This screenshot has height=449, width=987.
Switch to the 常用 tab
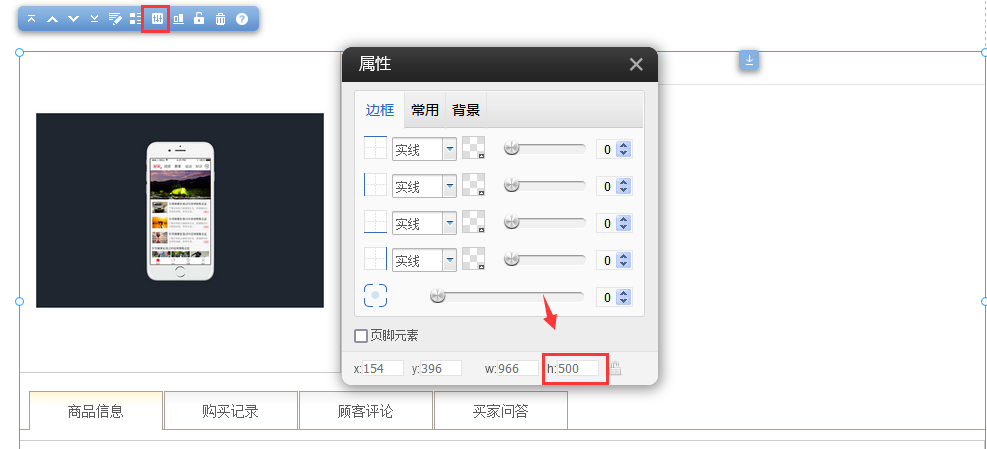tap(425, 110)
